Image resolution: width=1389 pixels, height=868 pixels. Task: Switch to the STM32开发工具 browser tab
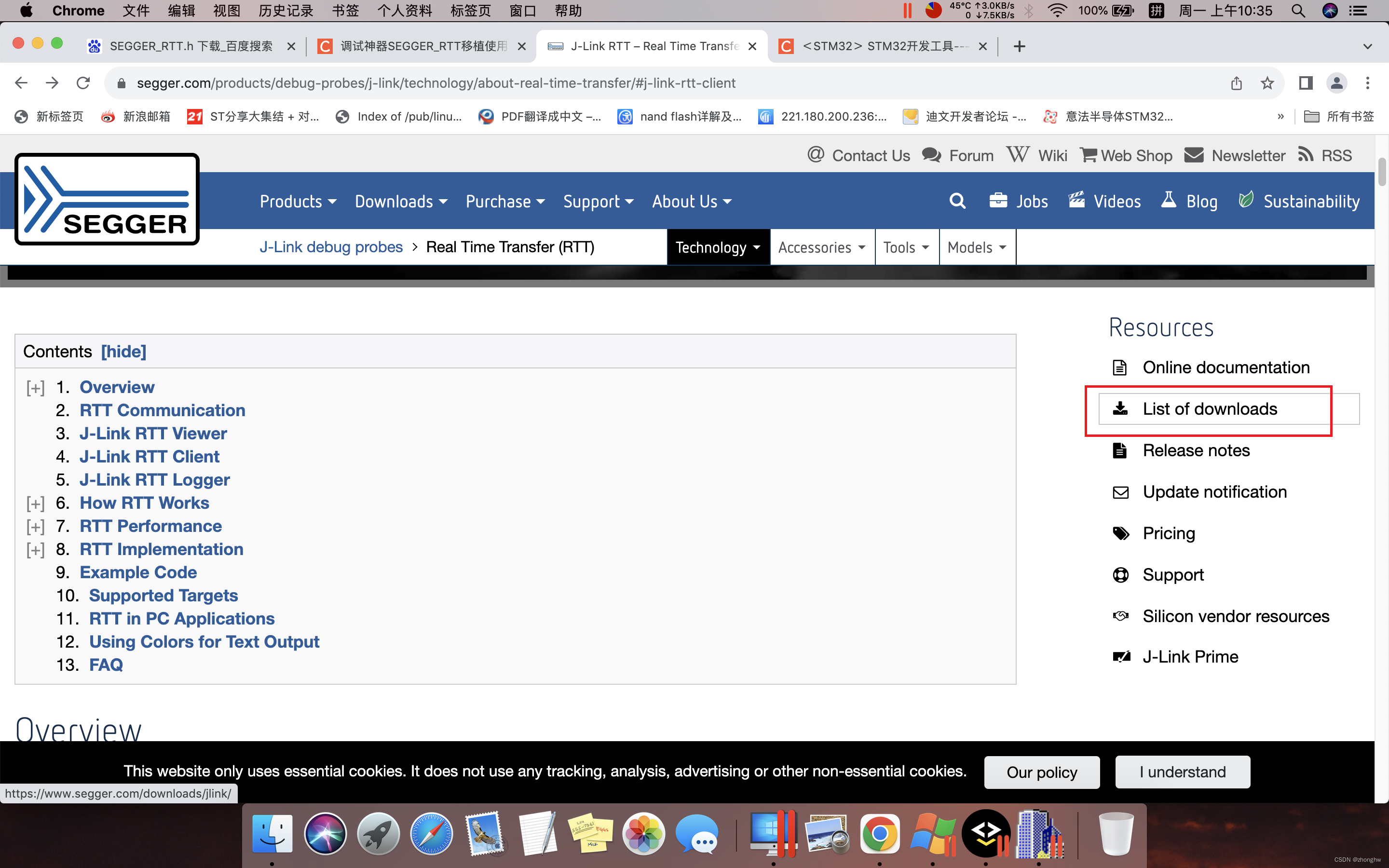click(x=884, y=46)
